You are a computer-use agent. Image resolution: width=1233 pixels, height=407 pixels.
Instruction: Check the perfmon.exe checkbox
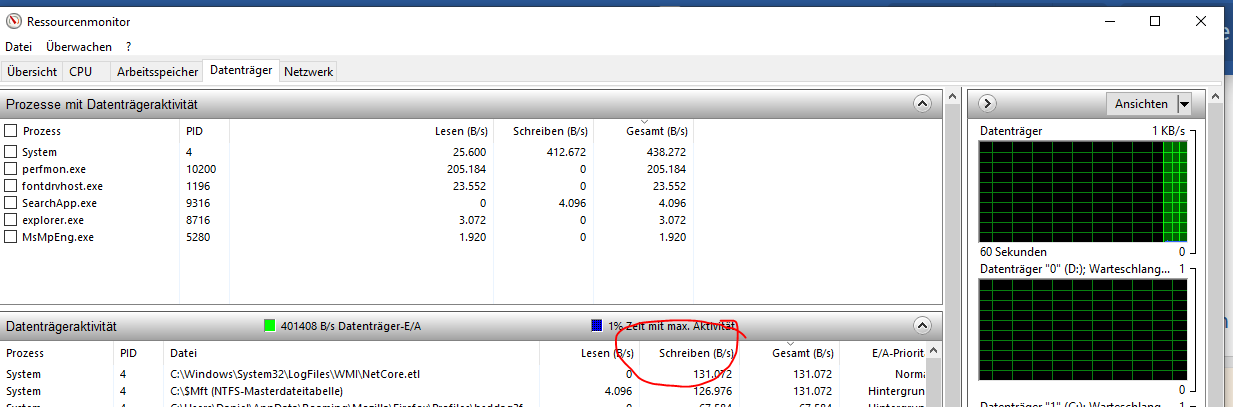point(11,169)
